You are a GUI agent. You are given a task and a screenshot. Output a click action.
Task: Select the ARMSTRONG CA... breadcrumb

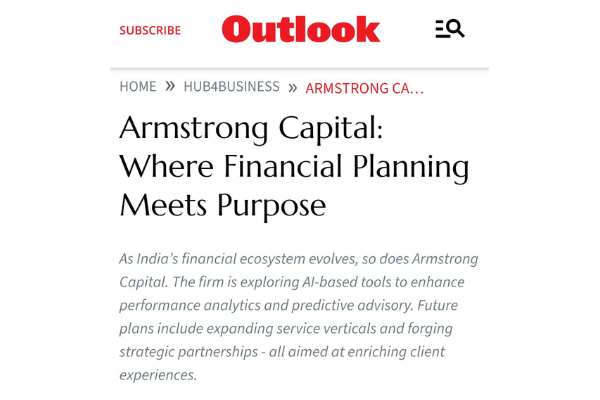365,88
